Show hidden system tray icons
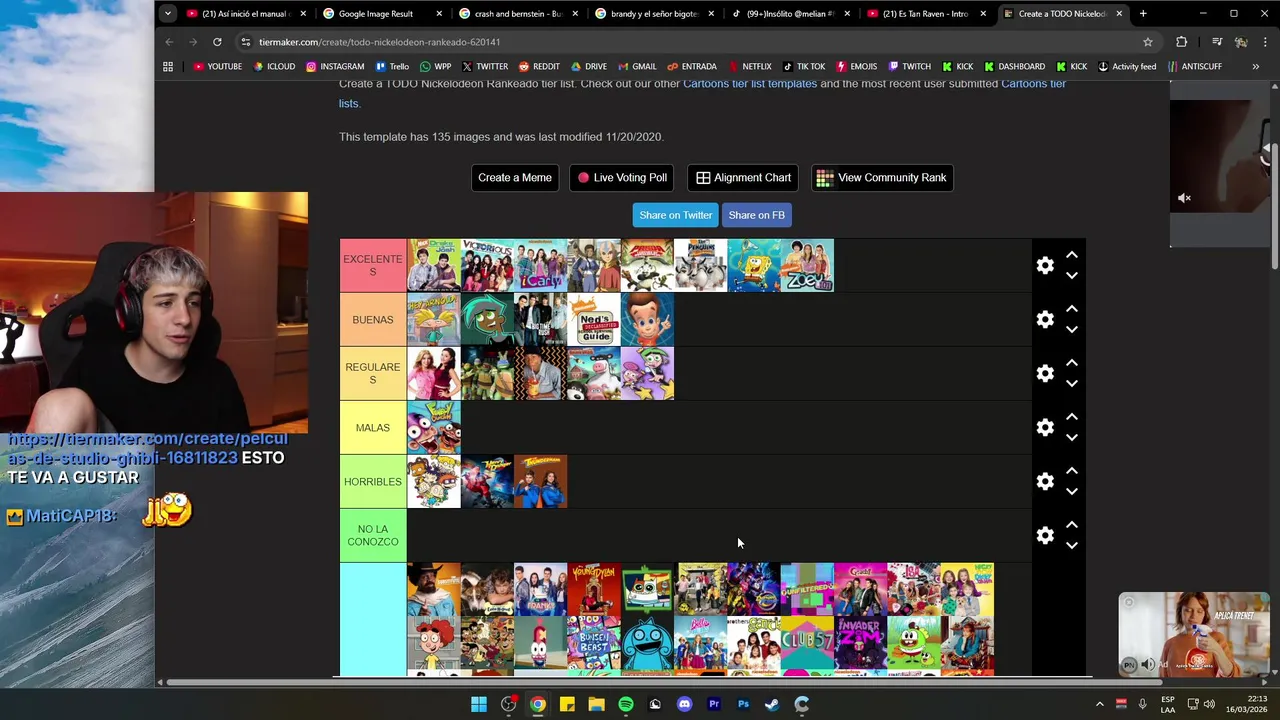 (1099, 704)
